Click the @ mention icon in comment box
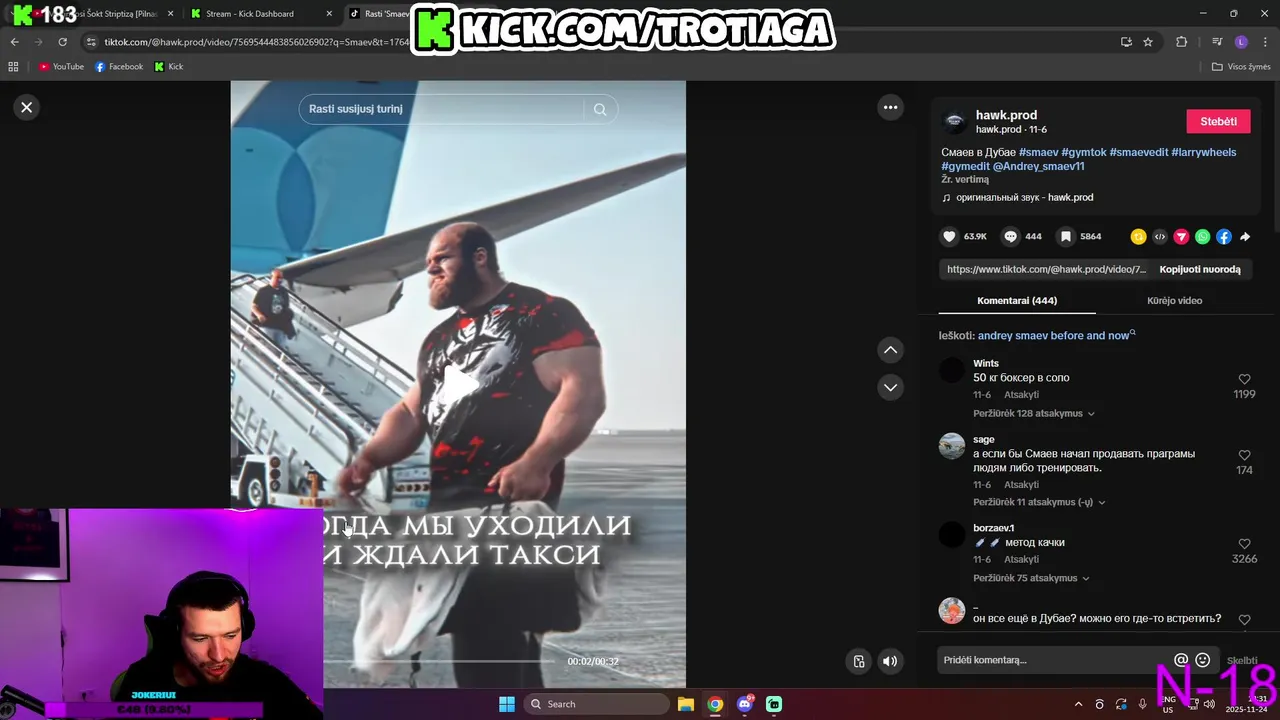This screenshot has width=1280, height=720. [1181, 660]
